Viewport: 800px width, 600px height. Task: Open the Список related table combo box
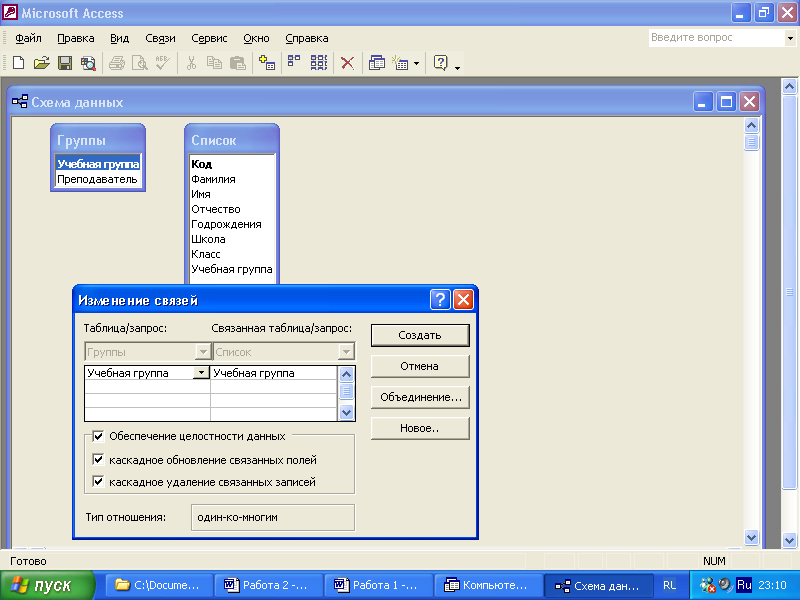pos(283,352)
